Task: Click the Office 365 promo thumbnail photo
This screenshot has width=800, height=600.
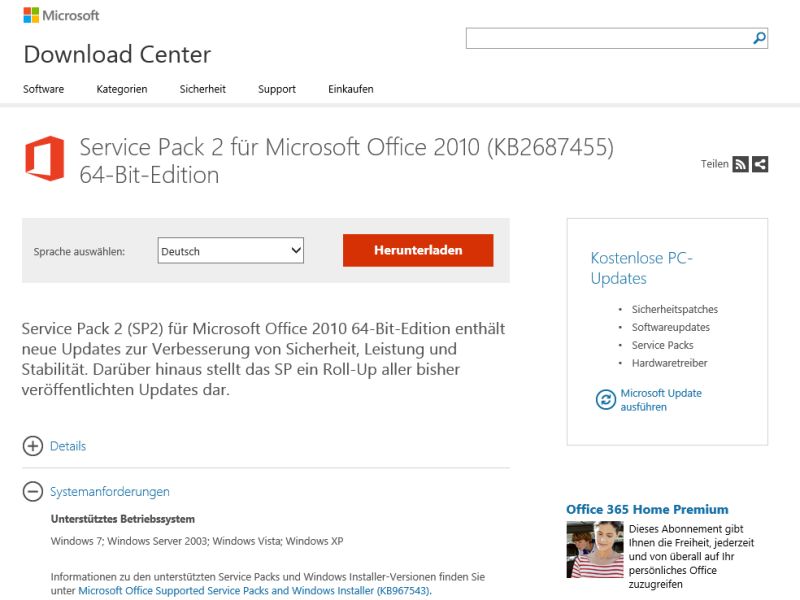Action: point(595,549)
